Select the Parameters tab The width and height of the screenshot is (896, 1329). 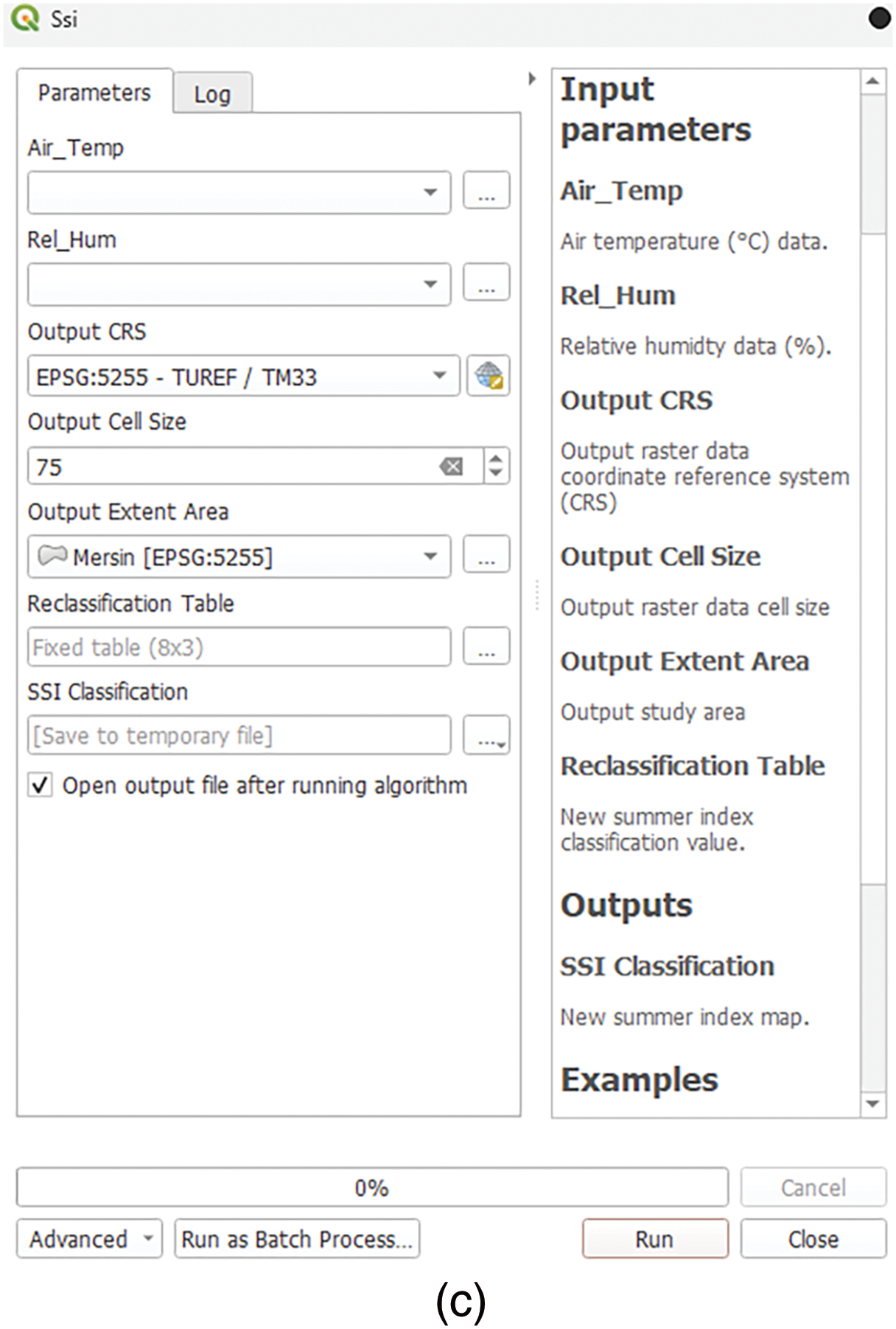point(94,93)
